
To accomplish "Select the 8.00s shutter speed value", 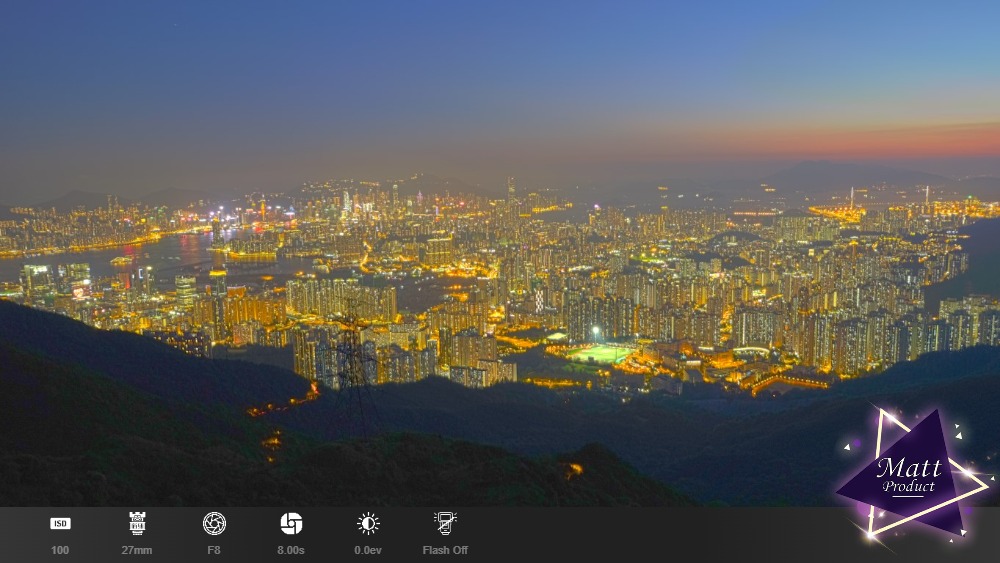I will click(x=291, y=550).
